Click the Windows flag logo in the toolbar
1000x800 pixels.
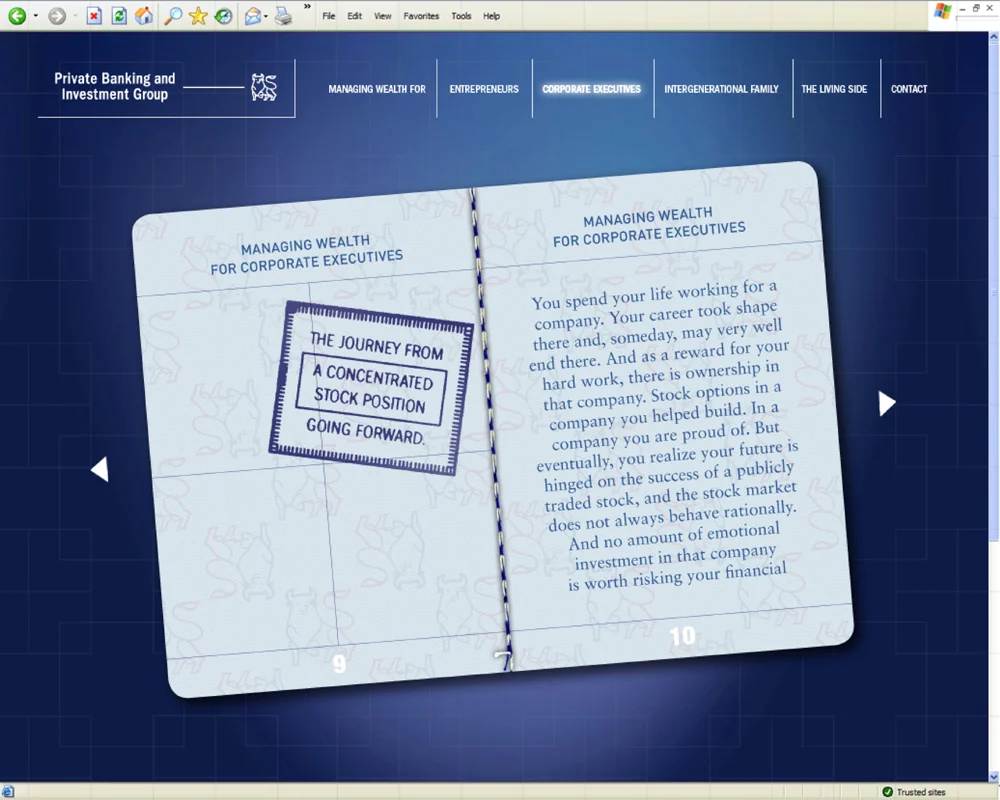pos(943,11)
